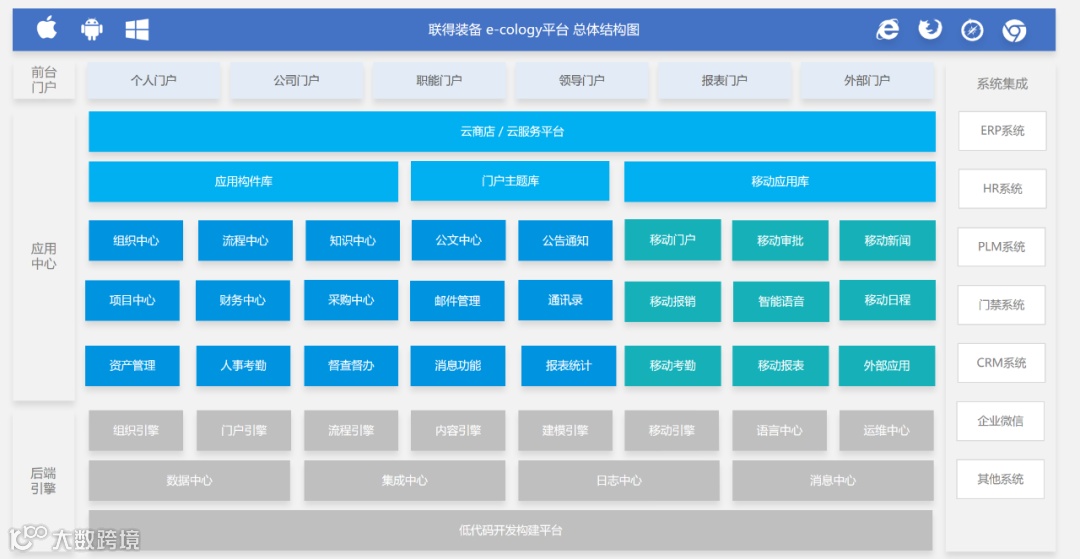Open the 通讯录 module
Screen dimensions: 1080x559
[565, 300]
